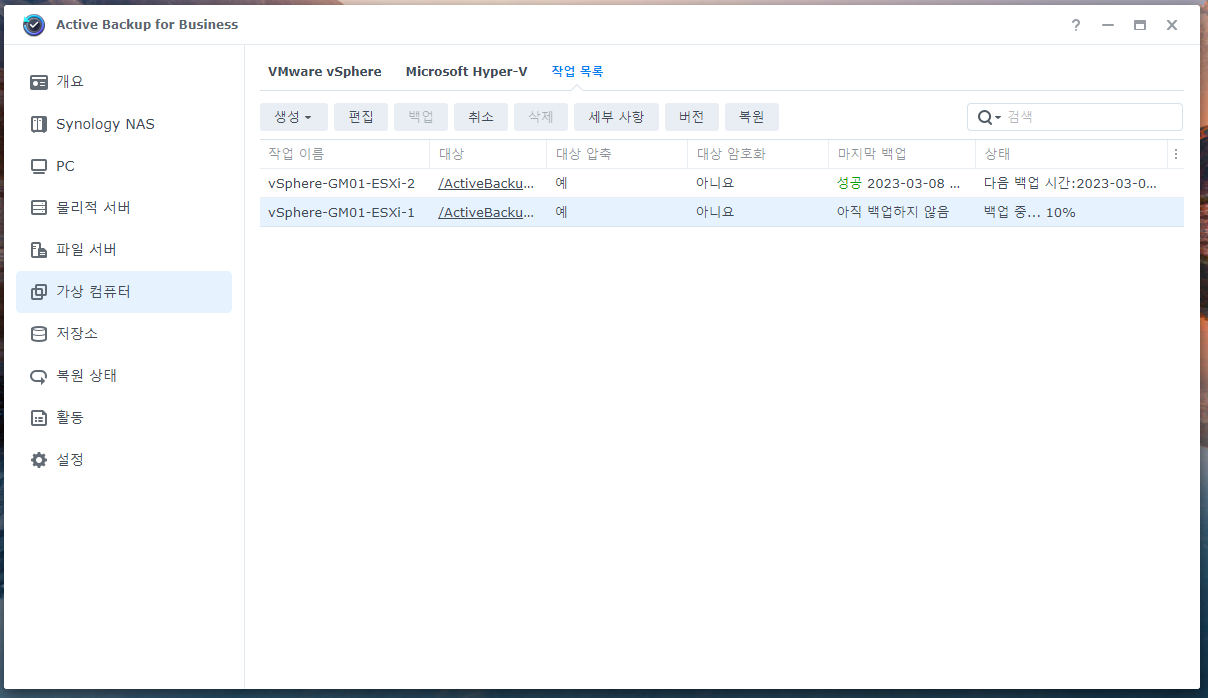
Task: Click the Active Backup for Business app logo
Action: point(34,25)
